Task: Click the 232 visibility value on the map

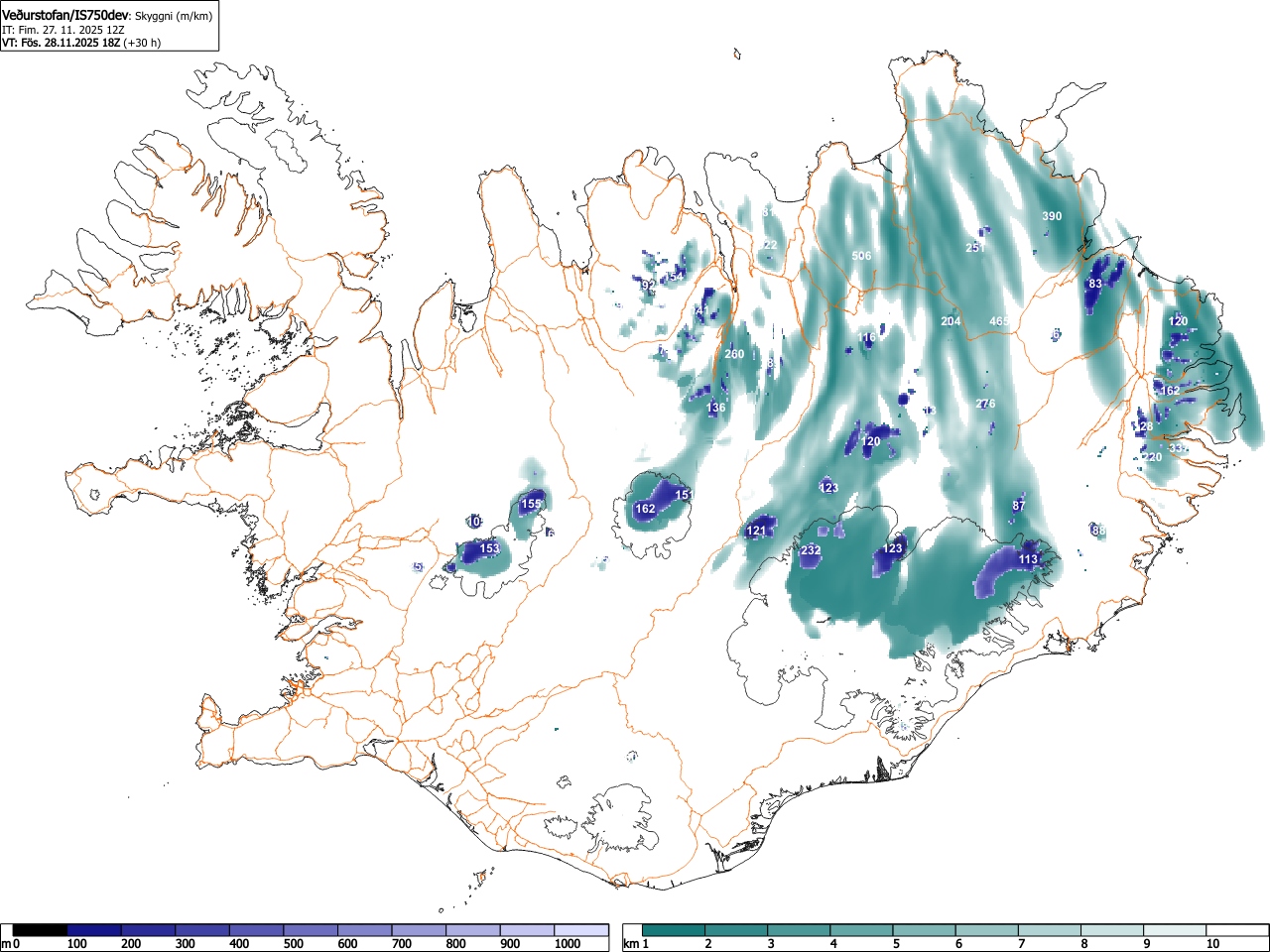Action: (x=811, y=550)
